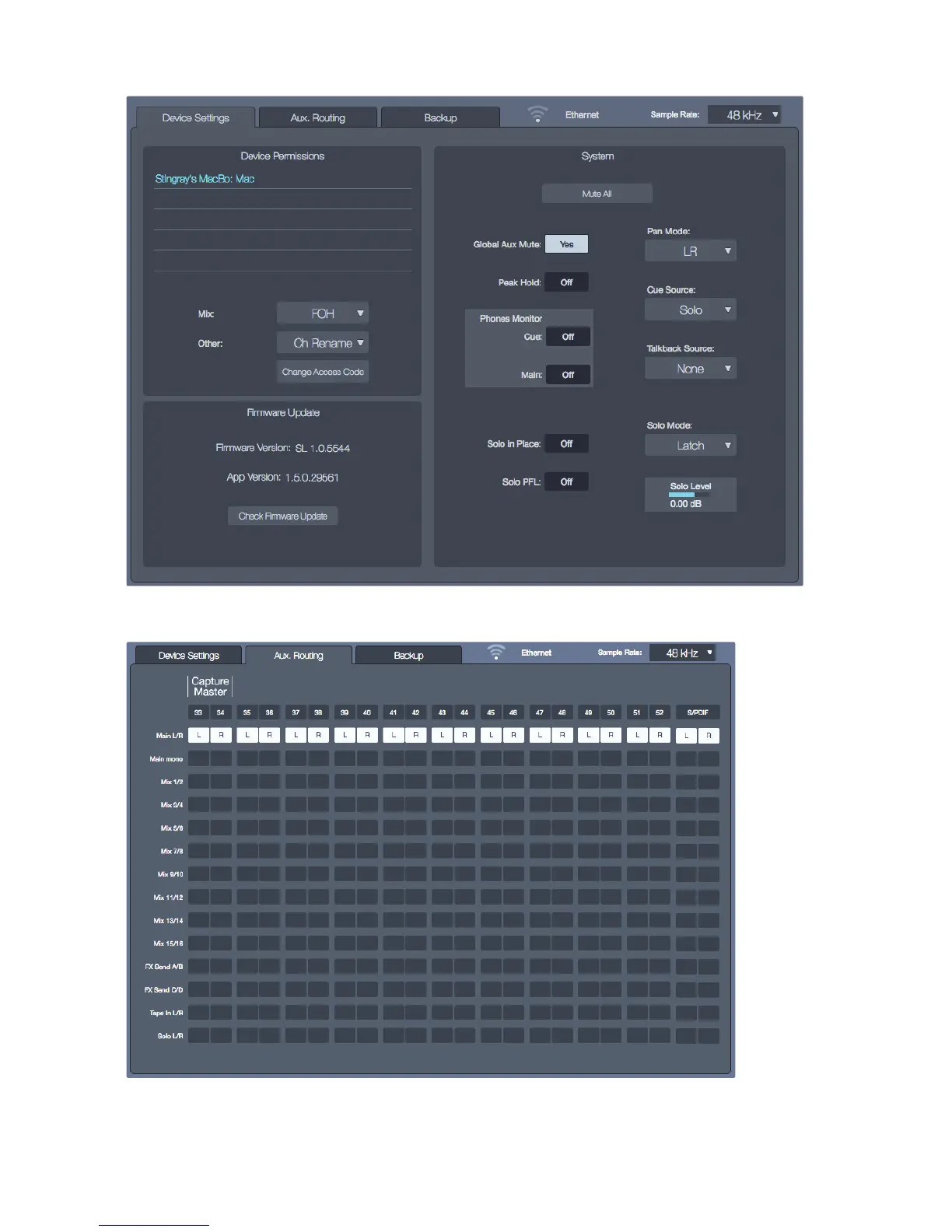Toggle Main L/R L cell under column 41
The image size is (952, 1232).
click(x=394, y=735)
